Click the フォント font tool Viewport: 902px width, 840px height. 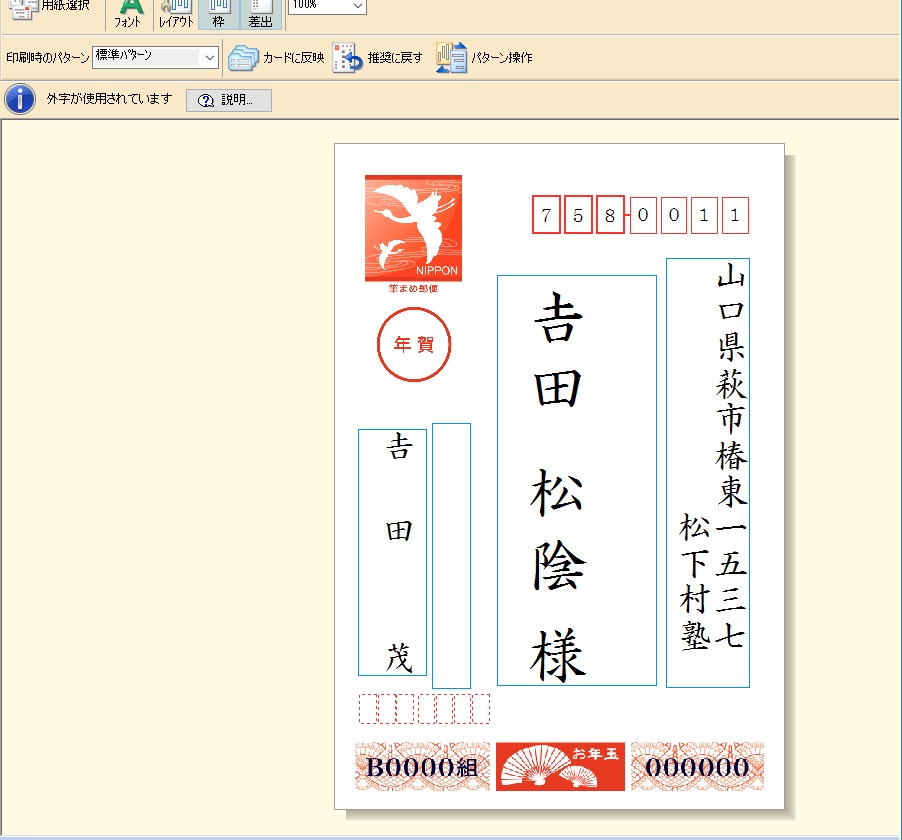(x=129, y=12)
